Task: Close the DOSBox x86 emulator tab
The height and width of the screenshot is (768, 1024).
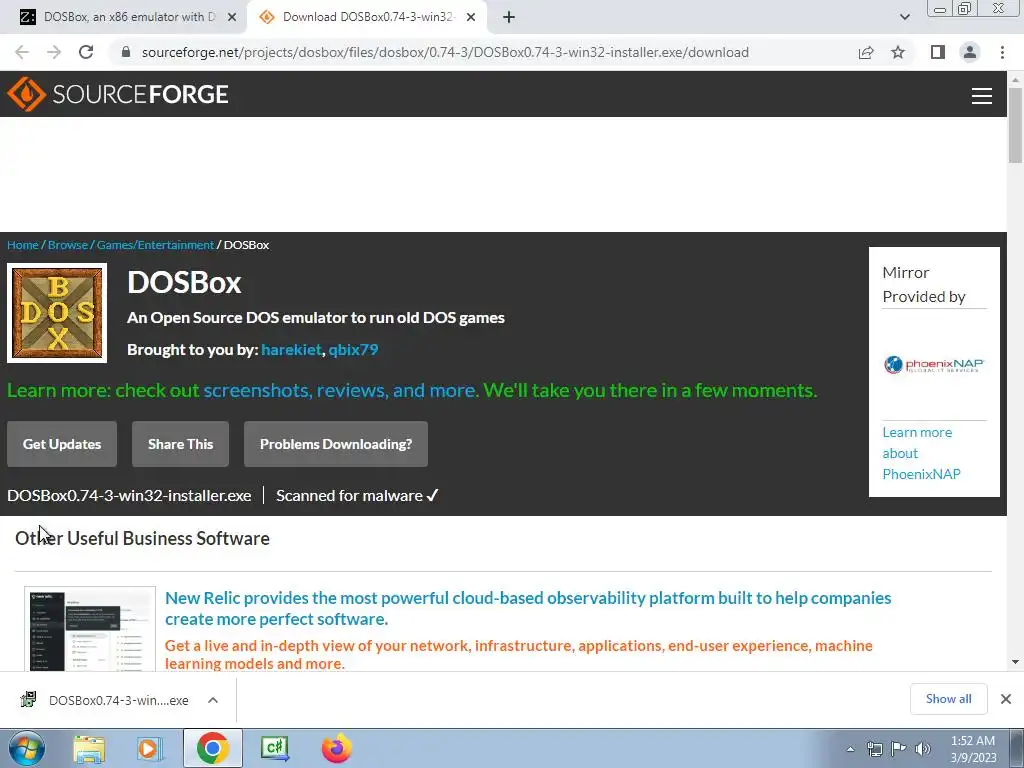Action: coord(231,17)
